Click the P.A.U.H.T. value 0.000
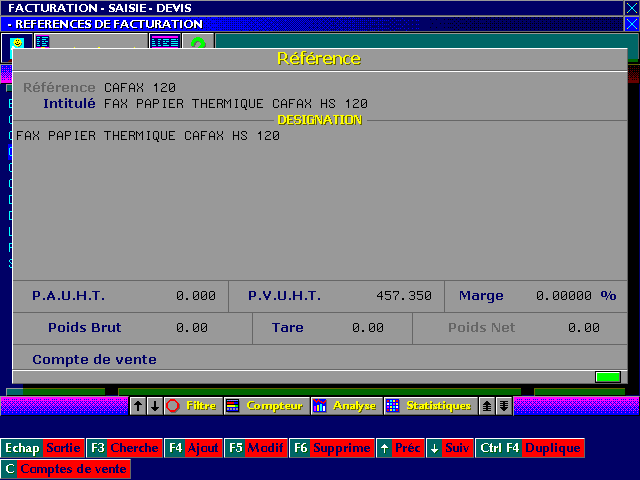640x480 pixels. click(196, 296)
